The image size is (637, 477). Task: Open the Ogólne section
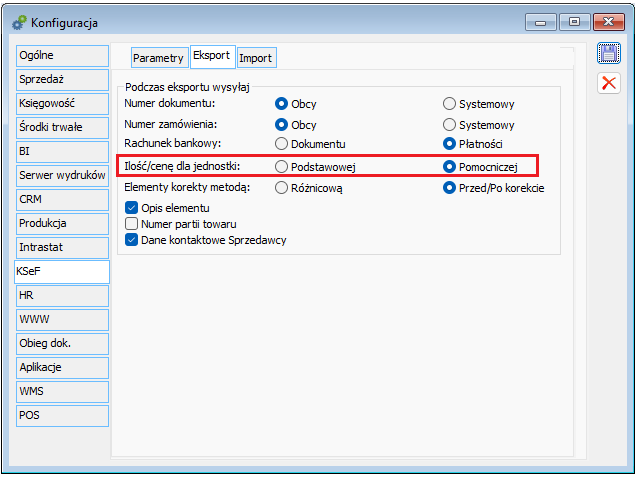(x=61, y=55)
